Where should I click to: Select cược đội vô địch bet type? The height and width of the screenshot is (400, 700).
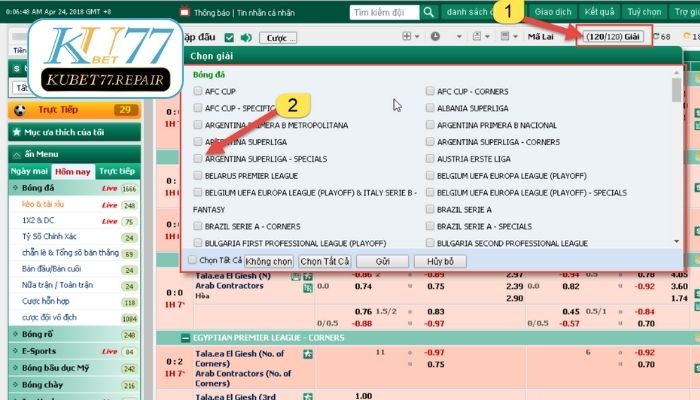click(x=49, y=317)
